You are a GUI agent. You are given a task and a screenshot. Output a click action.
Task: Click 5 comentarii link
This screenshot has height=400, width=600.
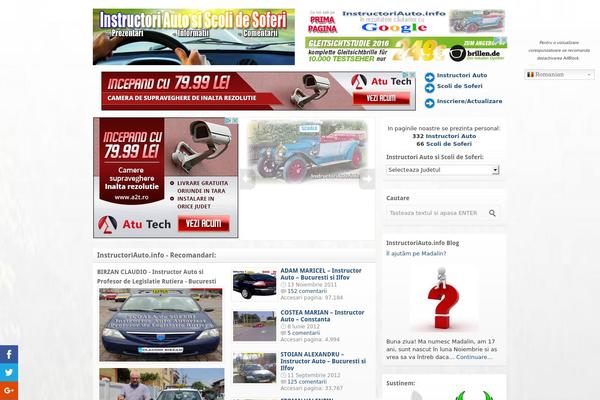pos(303,333)
